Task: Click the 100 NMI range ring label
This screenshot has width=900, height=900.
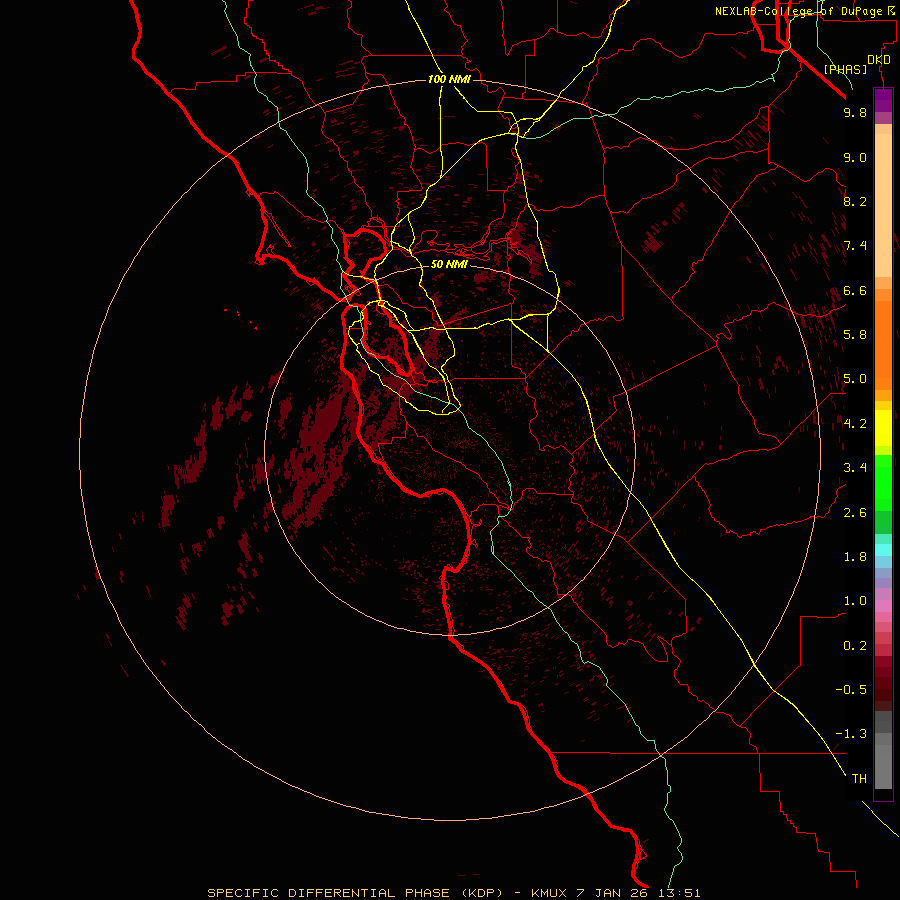Action: 449,79
